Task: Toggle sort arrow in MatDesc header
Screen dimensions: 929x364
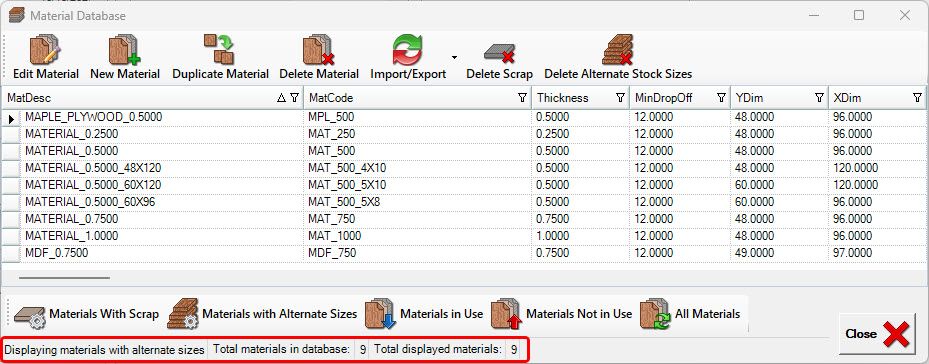Action: [x=281, y=98]
